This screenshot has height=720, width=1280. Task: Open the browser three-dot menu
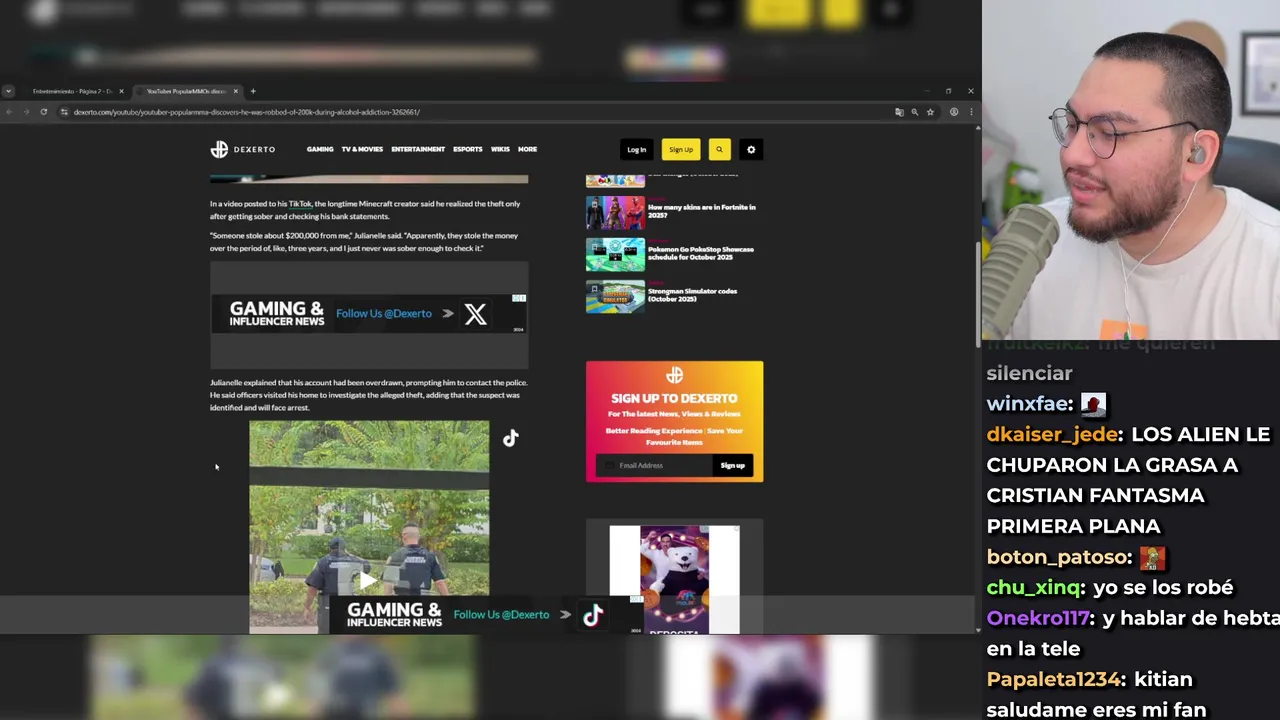point(970,112)
